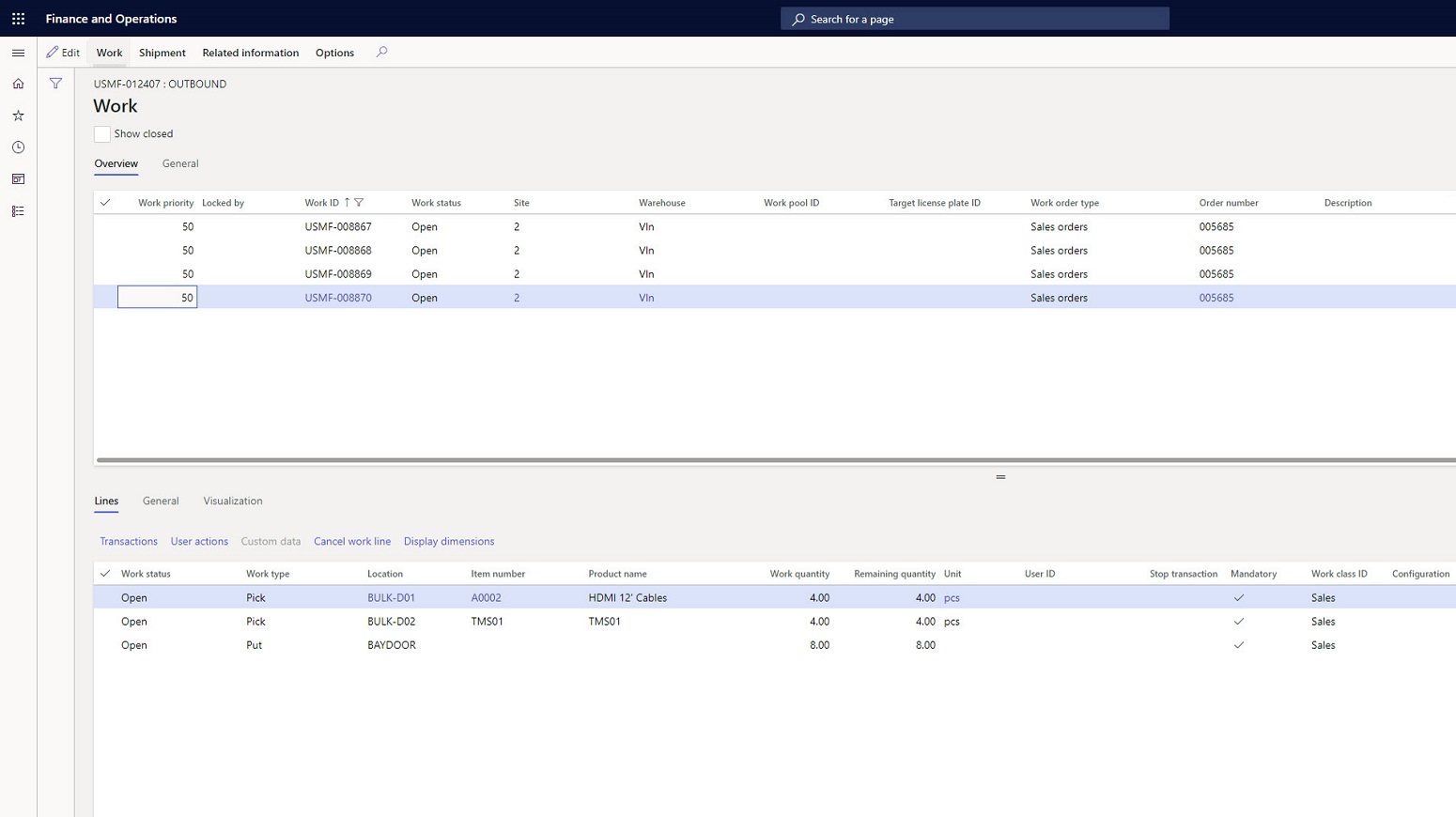Image resolution: width=1456 pixels, height=817 pixels.
Task: Open the Work ID column filter dropdown
Action: pos(359,203)
